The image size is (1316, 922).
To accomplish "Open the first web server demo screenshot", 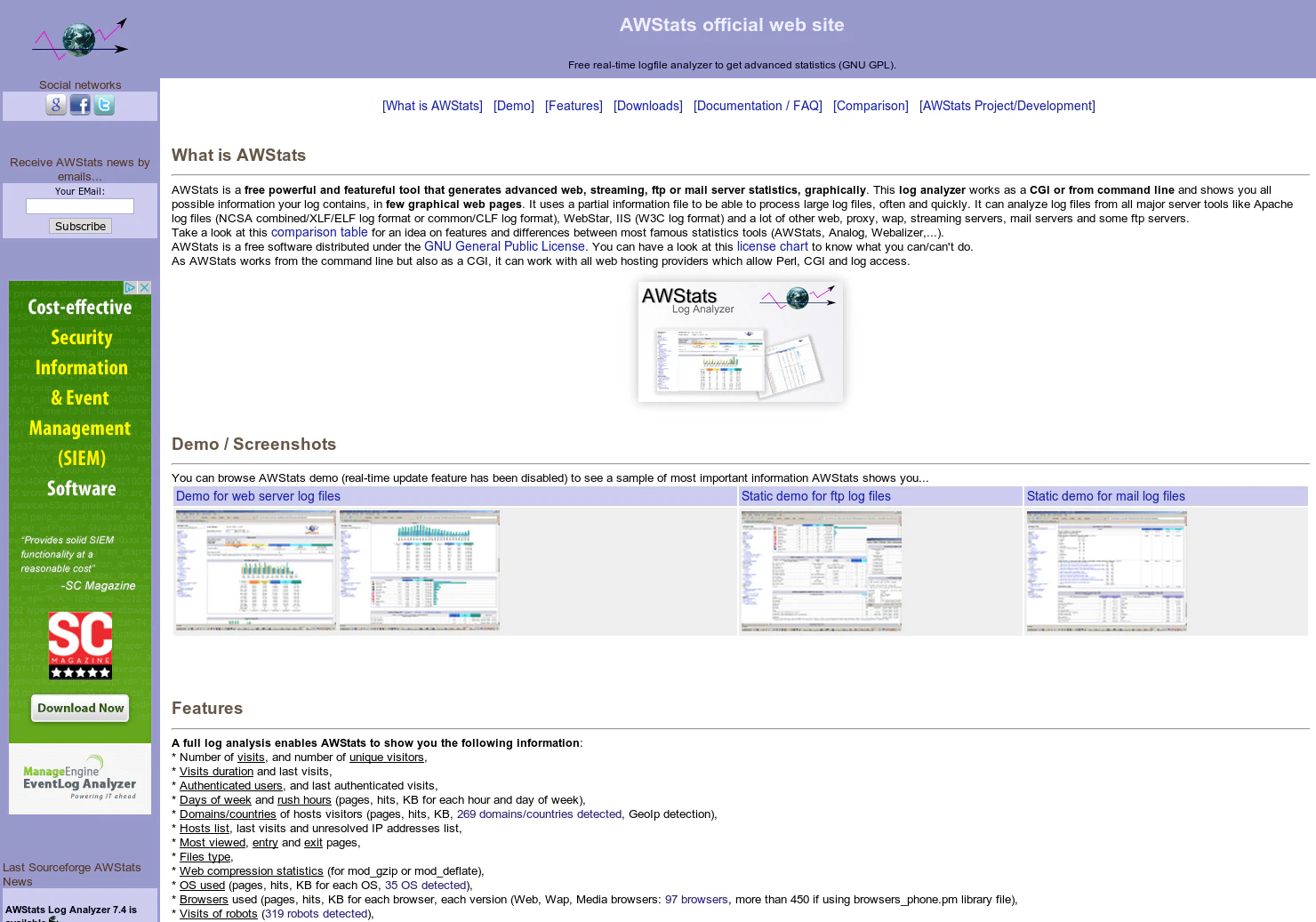I will point(256,571).
